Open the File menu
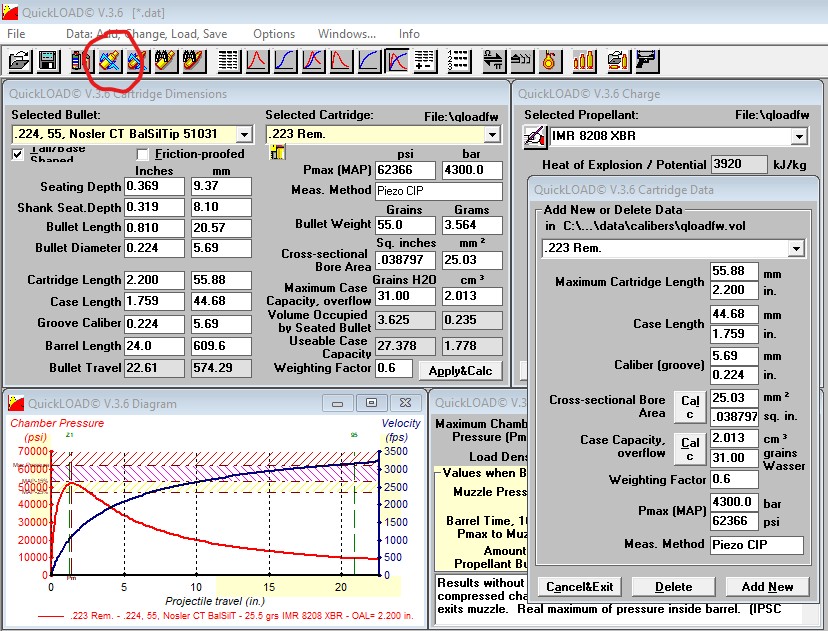 click(16, 34)
